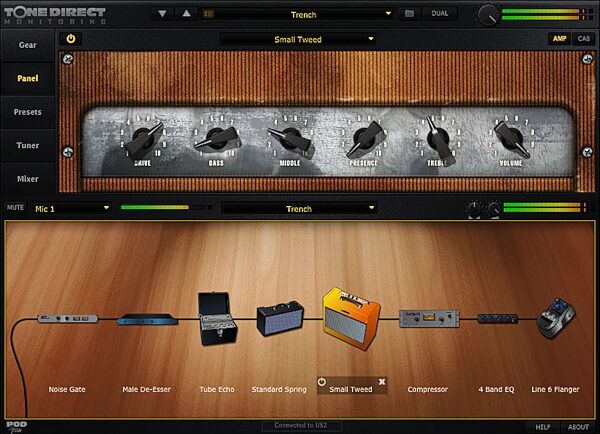Select the Male De-Esser blue rack unit
Screen dimensions: 600x434
147,319
